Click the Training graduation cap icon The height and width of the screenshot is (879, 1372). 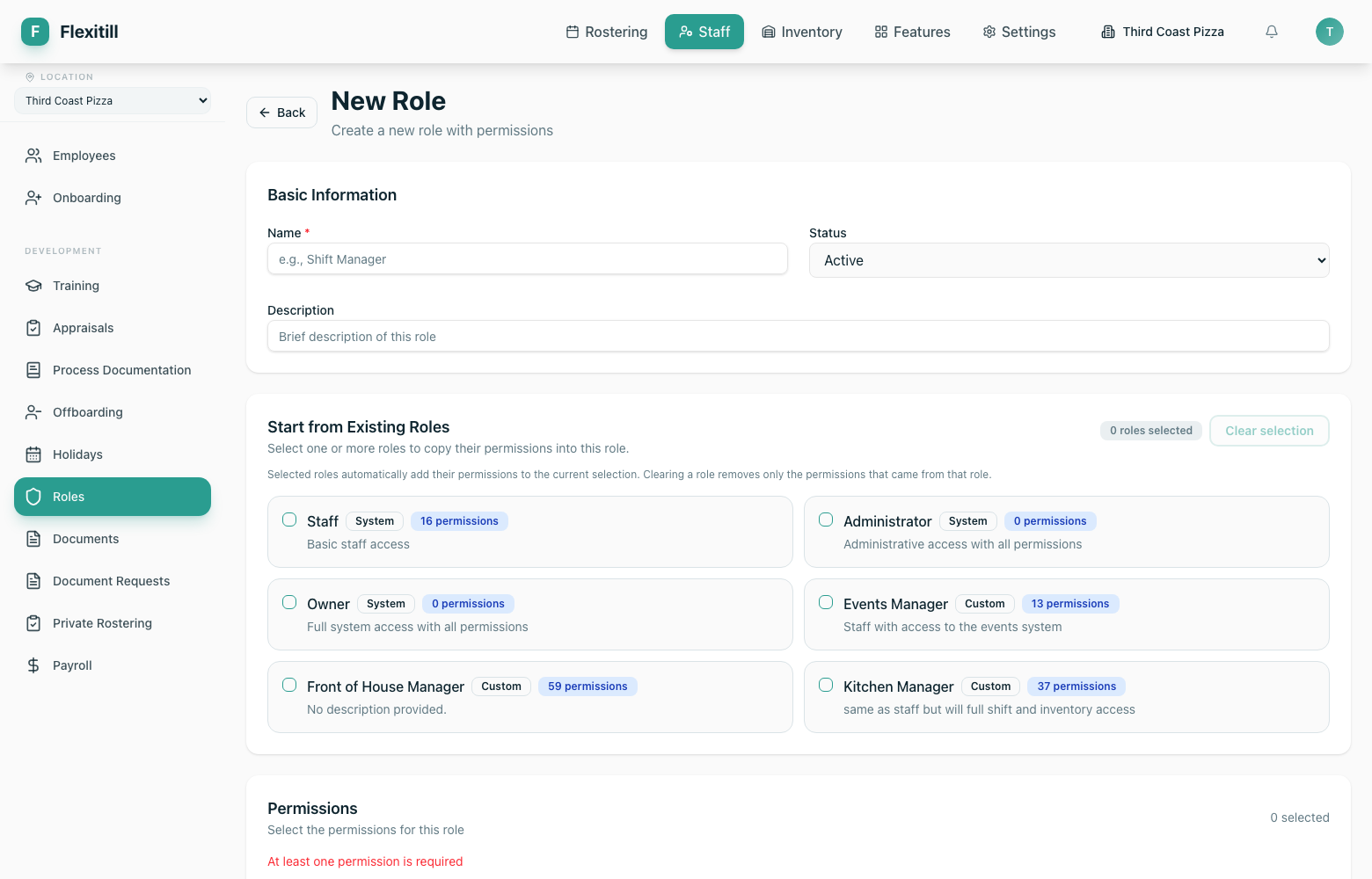tap(33, 286)
